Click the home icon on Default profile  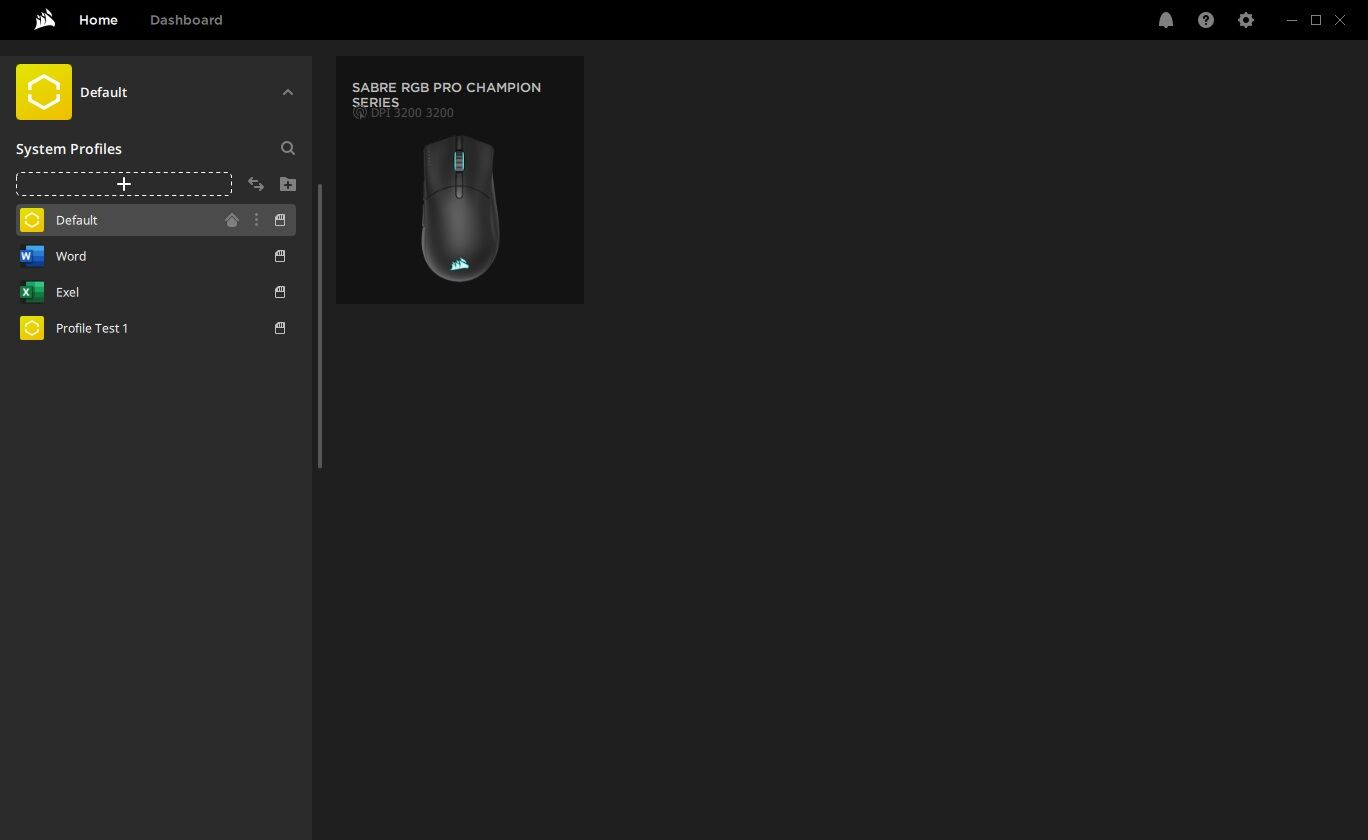tap(232, 220)
